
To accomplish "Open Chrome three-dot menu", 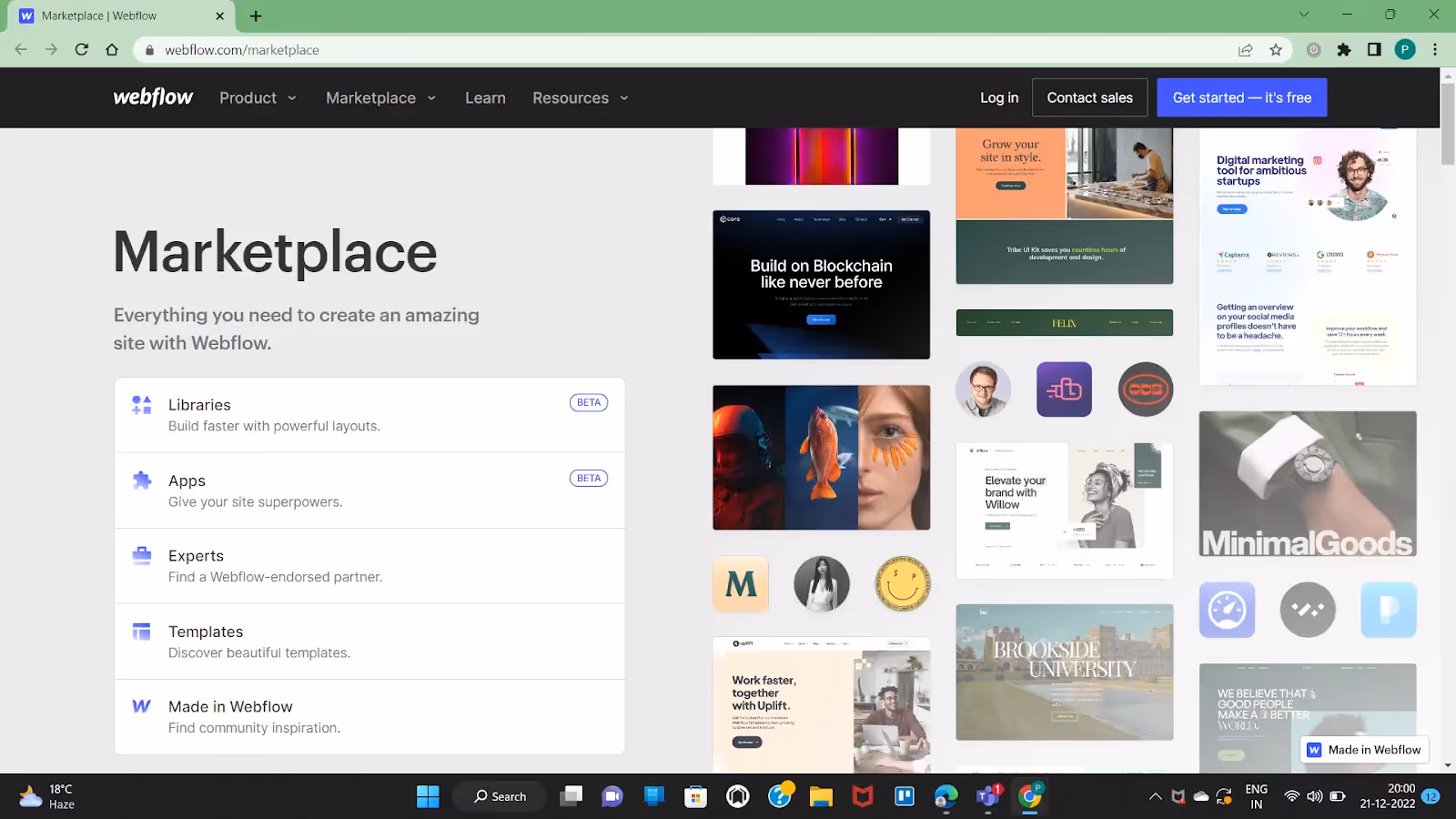I will (x=1435, y=50).
